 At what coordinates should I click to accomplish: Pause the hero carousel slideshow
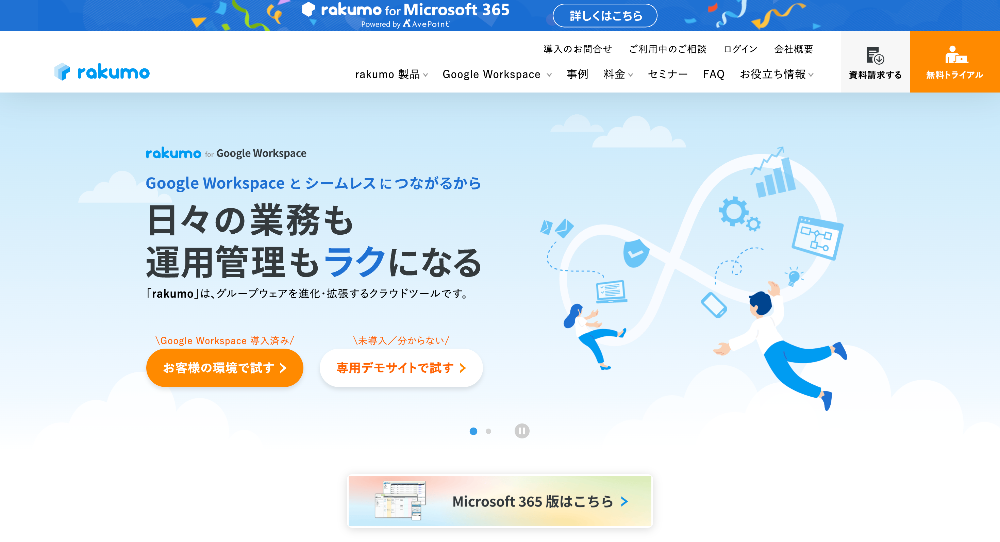coord(522,431)
